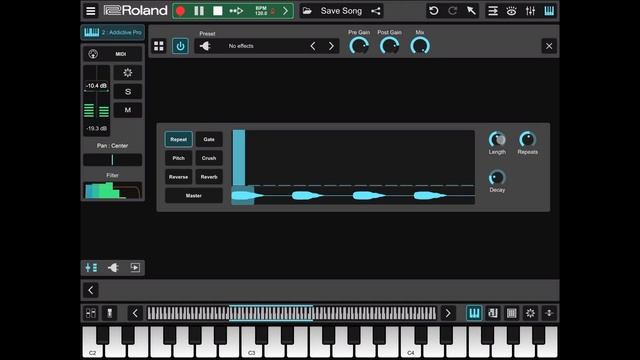Select the Reverb effect tab

tap(209, 177)
